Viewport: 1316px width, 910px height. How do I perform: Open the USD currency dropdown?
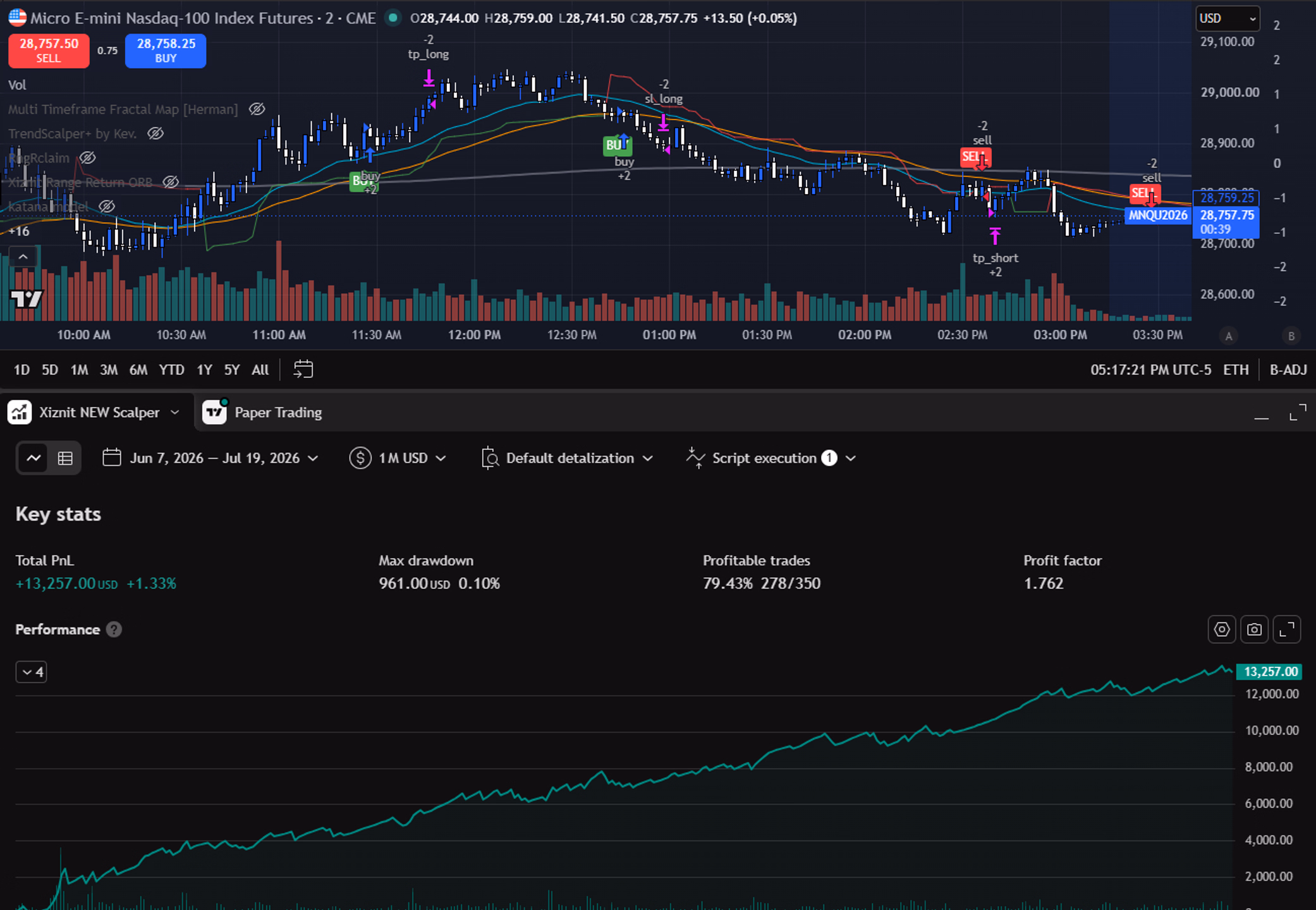(1228, 18)
